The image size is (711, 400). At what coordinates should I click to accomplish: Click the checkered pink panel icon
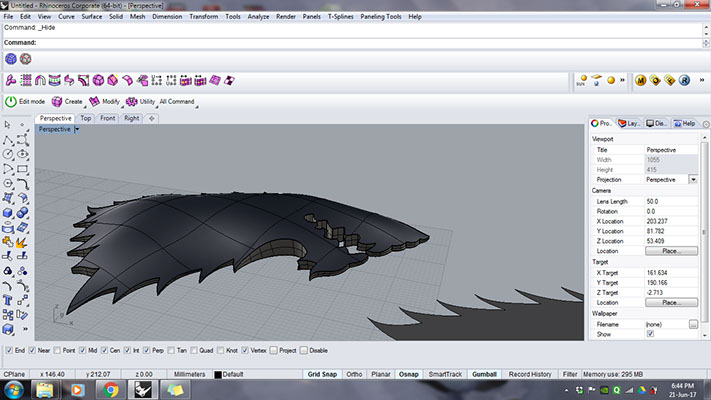229,81
